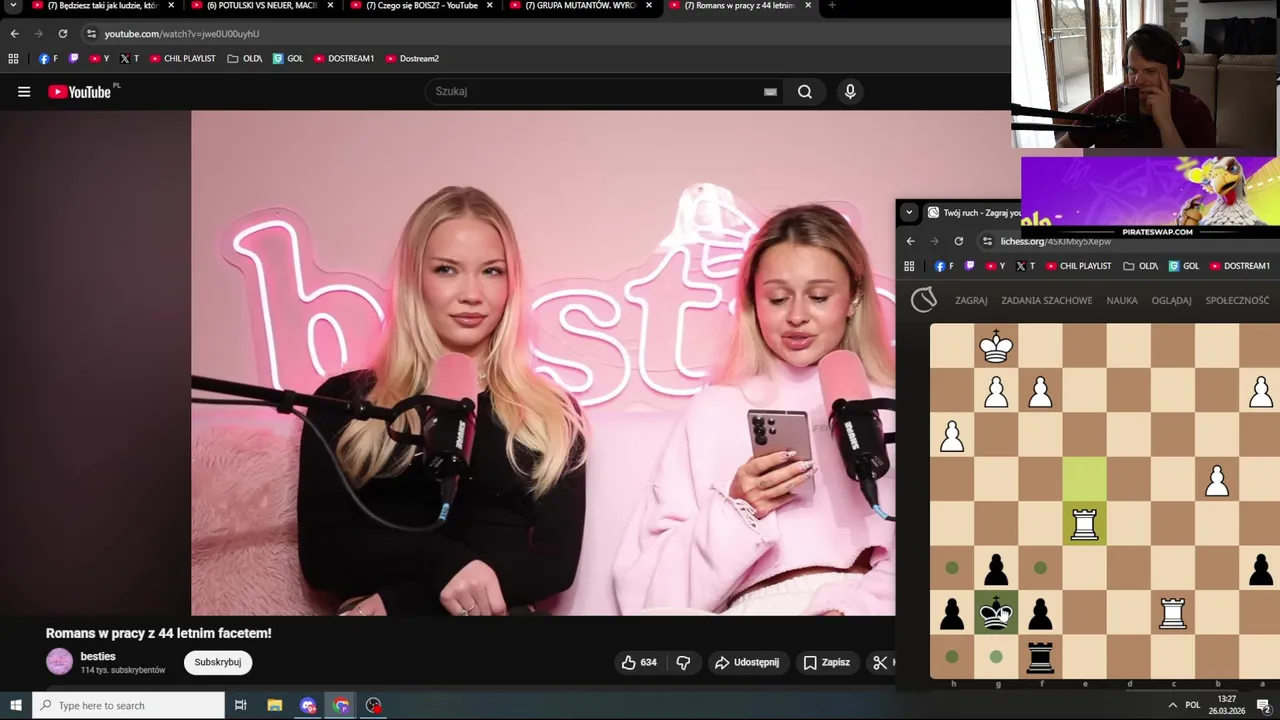Save the video with Zapisz

[x=827, y=662]
